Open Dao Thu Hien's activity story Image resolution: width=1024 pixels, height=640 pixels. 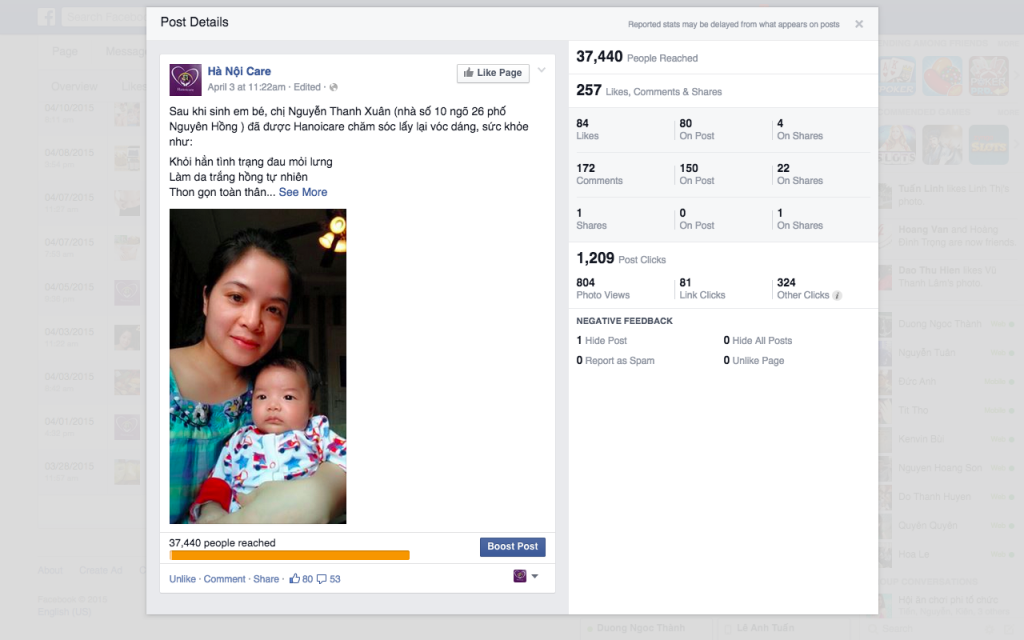point(948,277)
